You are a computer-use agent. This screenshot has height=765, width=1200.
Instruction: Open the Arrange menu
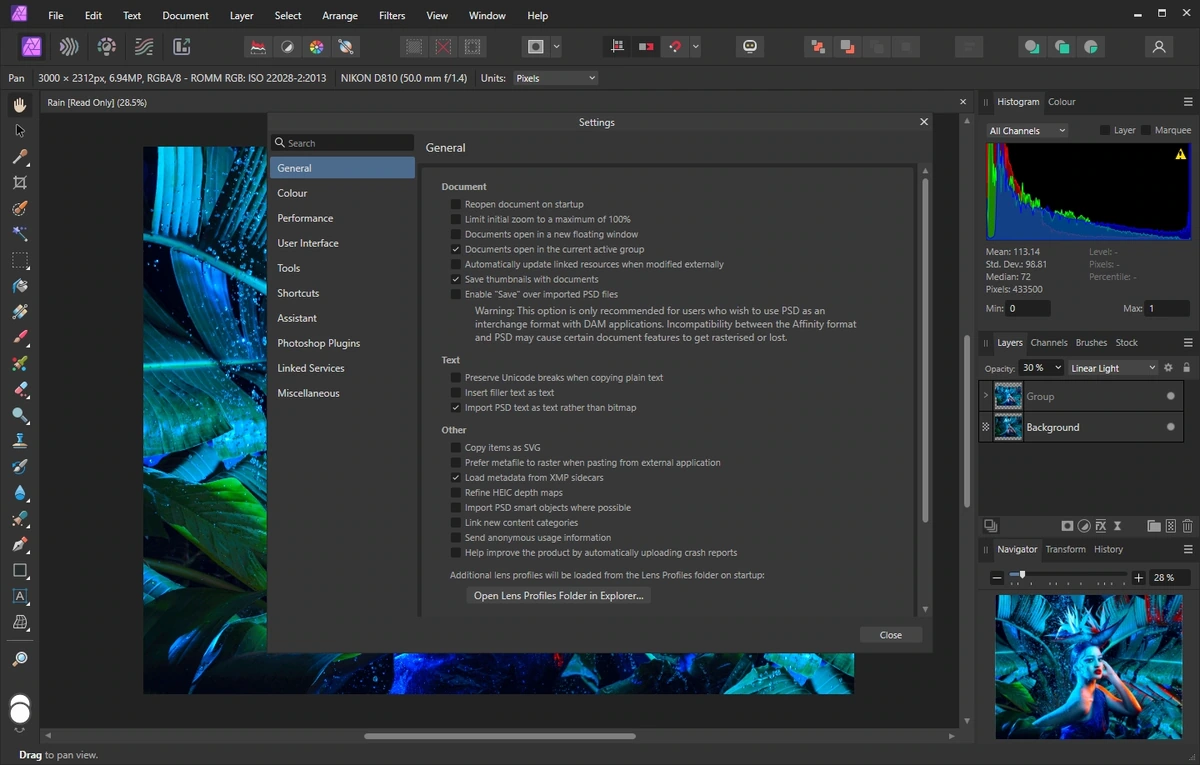click(x=340, y=16)
